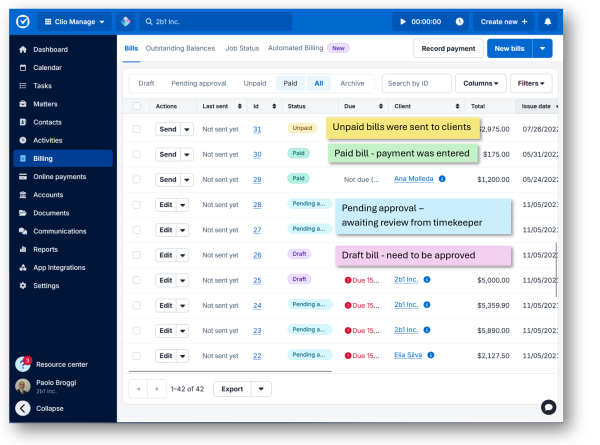Click the Search by ID field

point(415,84)
